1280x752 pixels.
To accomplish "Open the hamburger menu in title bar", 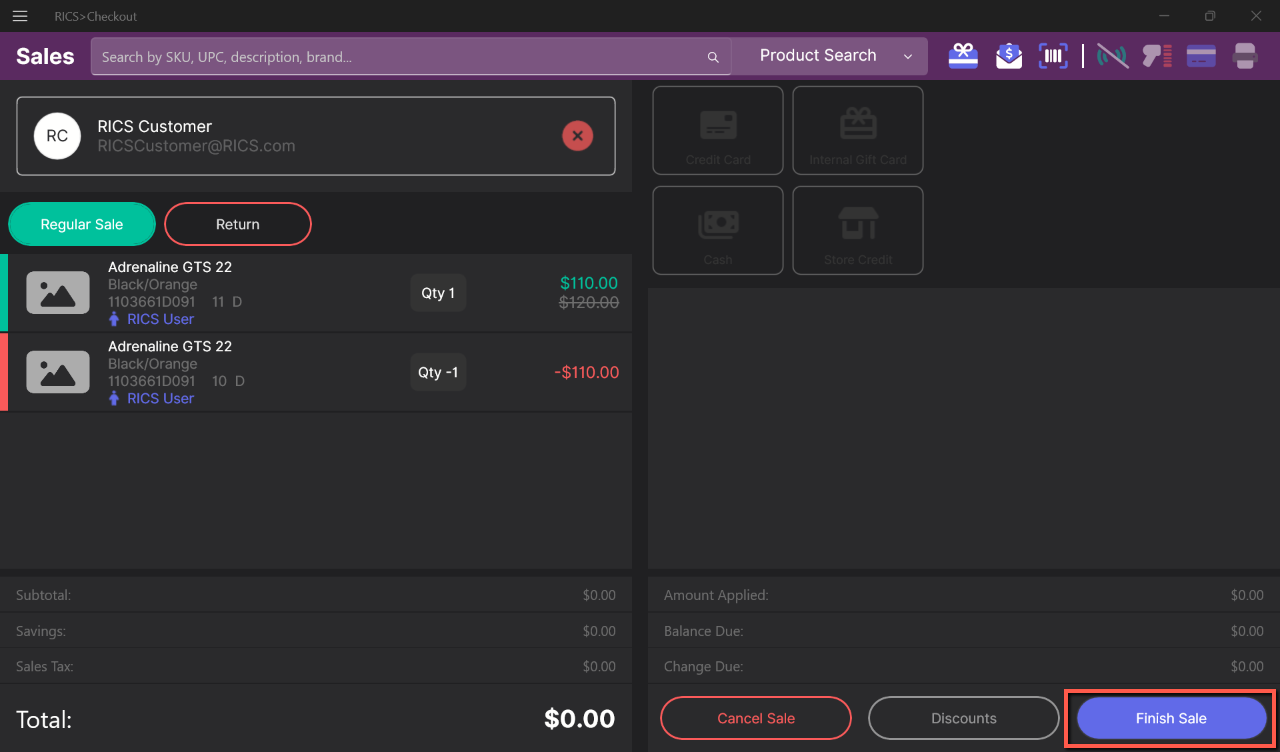I will point(20,16).
